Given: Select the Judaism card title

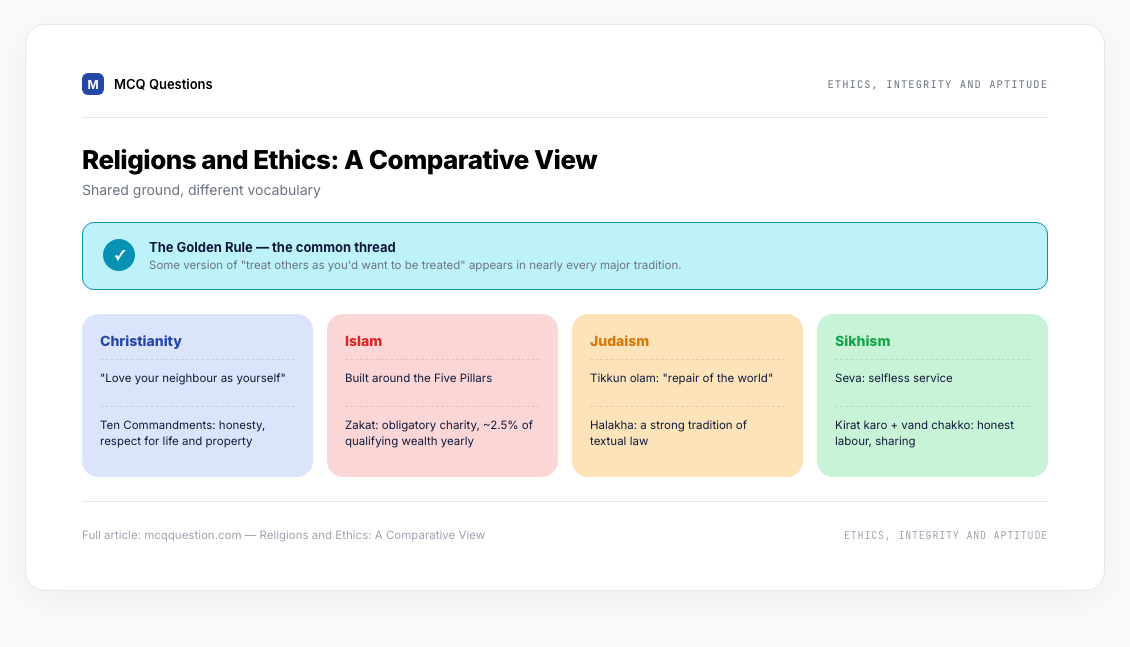Looking at the screenshot, I should [619, 341].
